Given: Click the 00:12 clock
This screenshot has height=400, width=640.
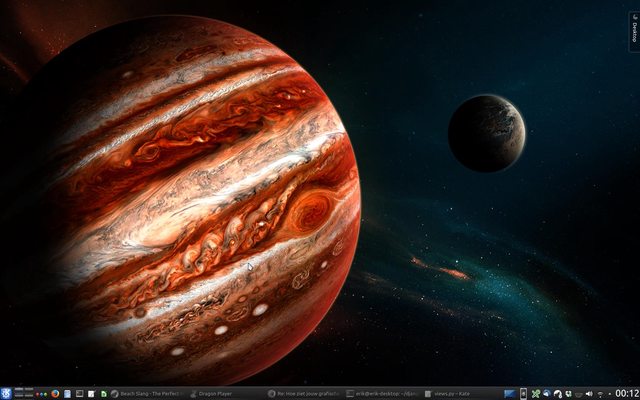Looking at the screenshot, I should point(627,393).
